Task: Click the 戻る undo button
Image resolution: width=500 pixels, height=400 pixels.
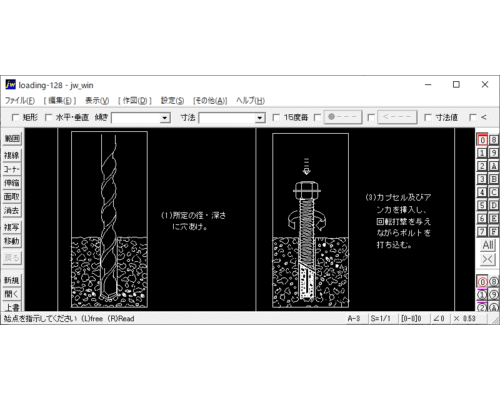Action: click(12, 258)
